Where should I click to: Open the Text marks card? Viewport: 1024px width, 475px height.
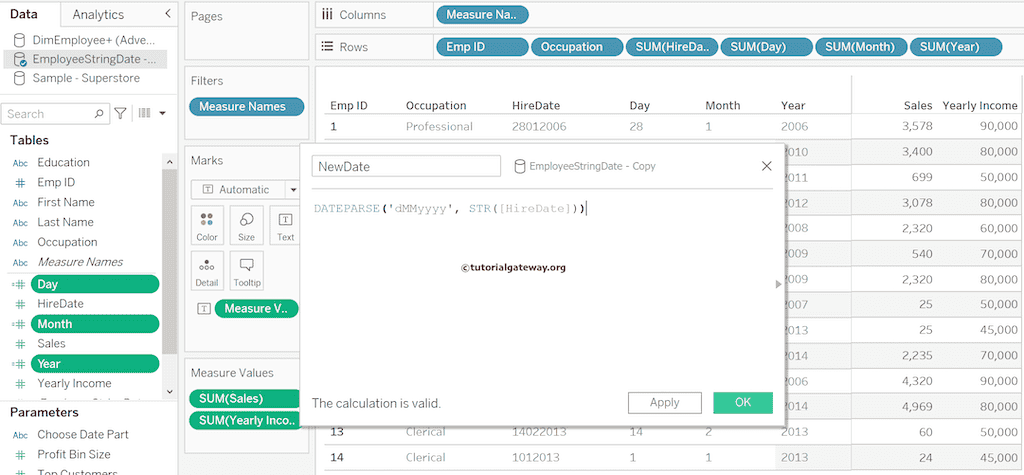tap(285, 225)
